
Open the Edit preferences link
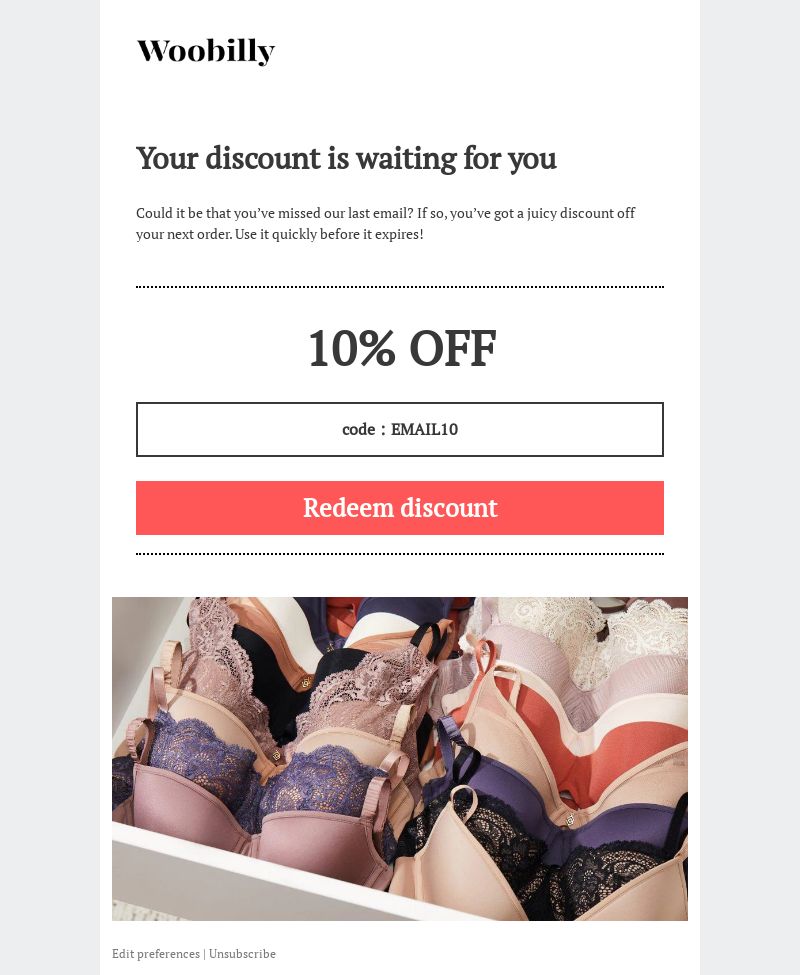pos(156,953)
